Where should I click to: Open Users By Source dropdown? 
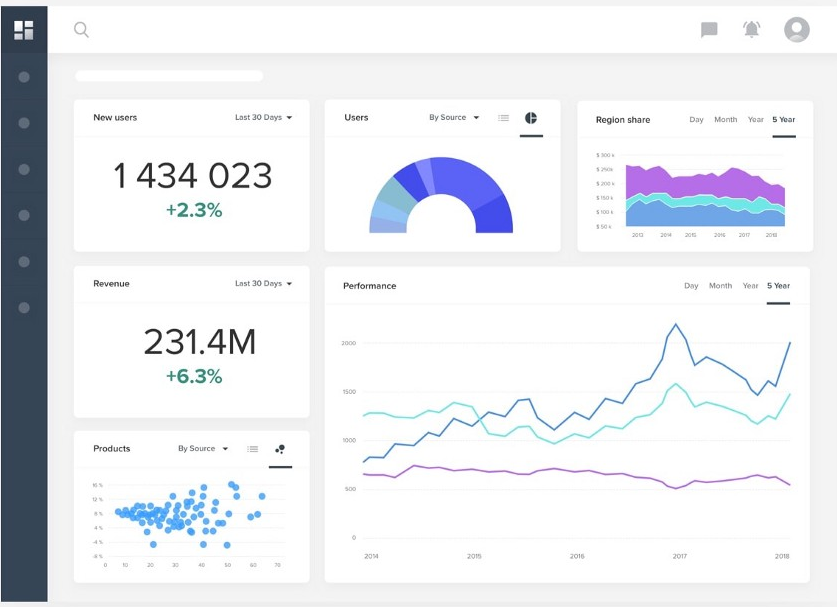[454, 118]
